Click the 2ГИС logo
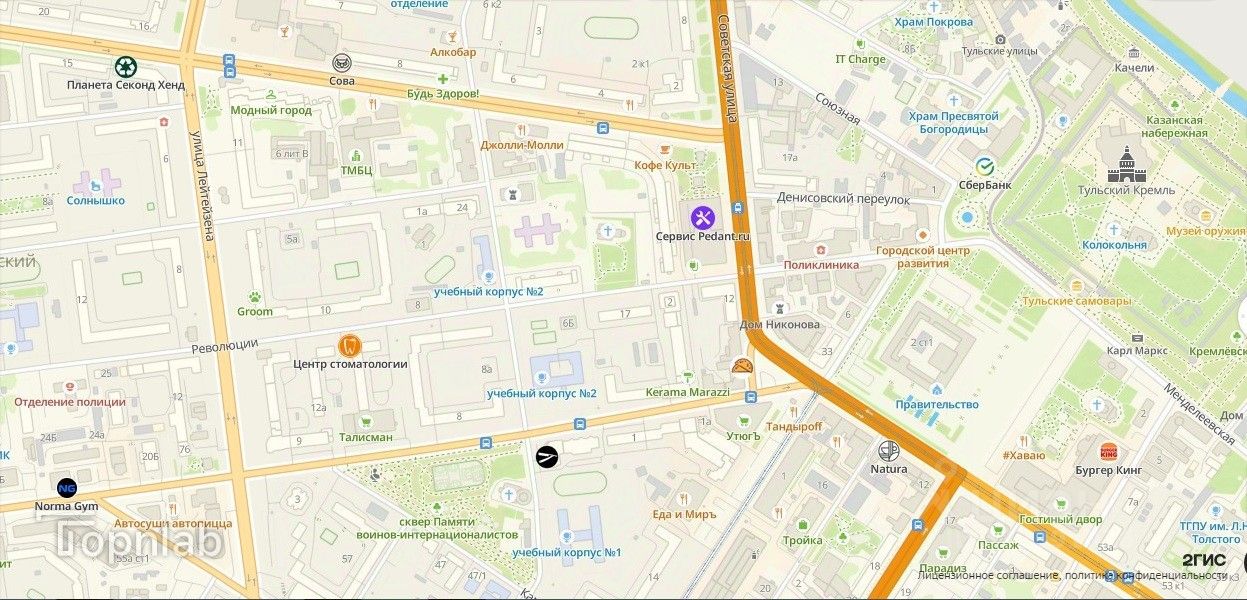 [x=1203, y=560]
